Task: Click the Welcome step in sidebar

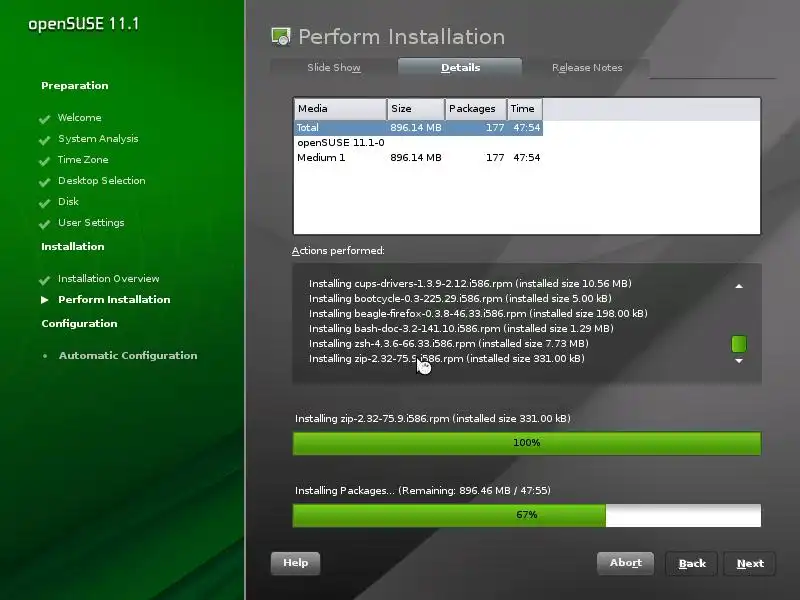Action: coord(79,118)
